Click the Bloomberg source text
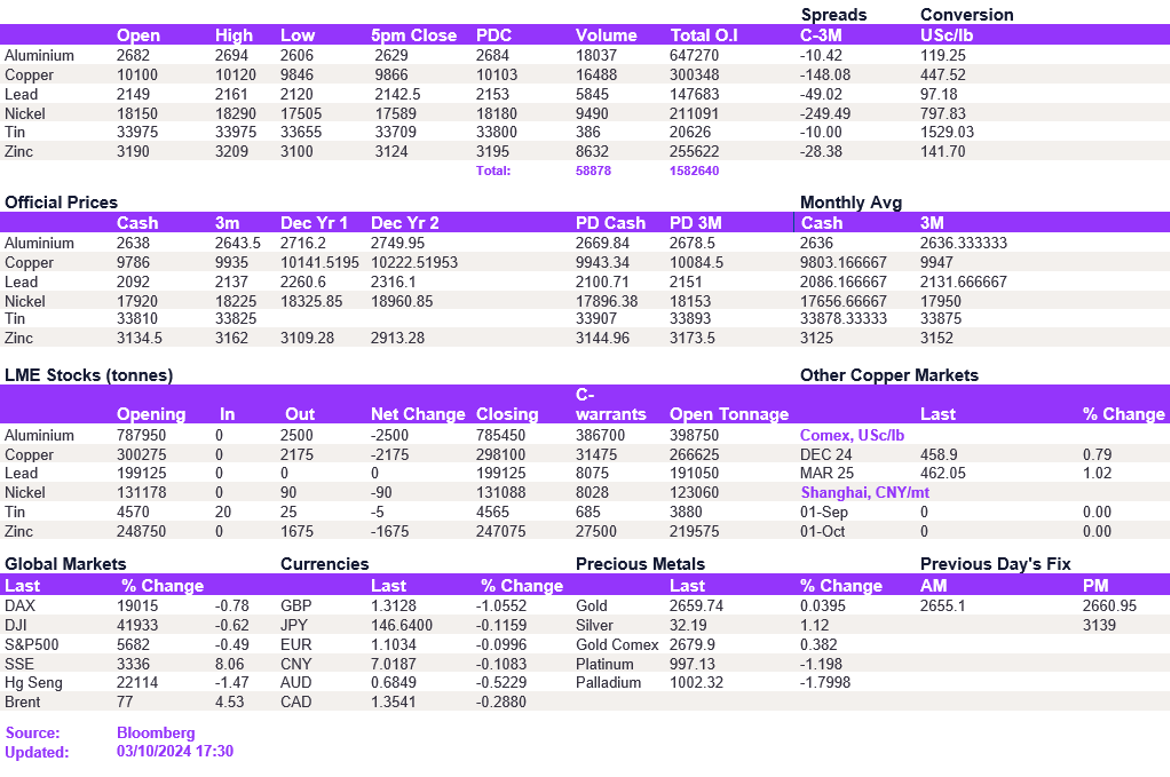The width and height of the screenshot is (1170, 777). point(156,733)
